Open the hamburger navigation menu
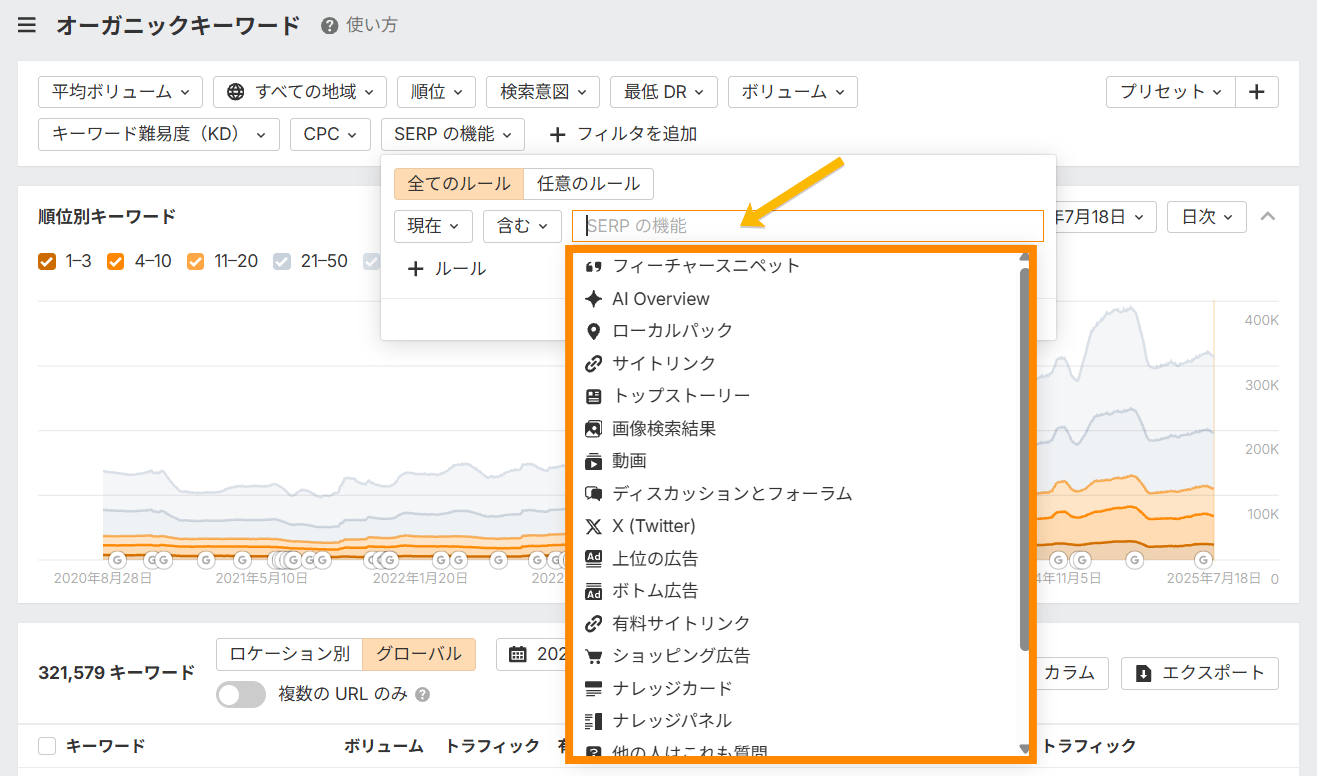Viewport: 1317px width, 776px height. tap(26, 25)
